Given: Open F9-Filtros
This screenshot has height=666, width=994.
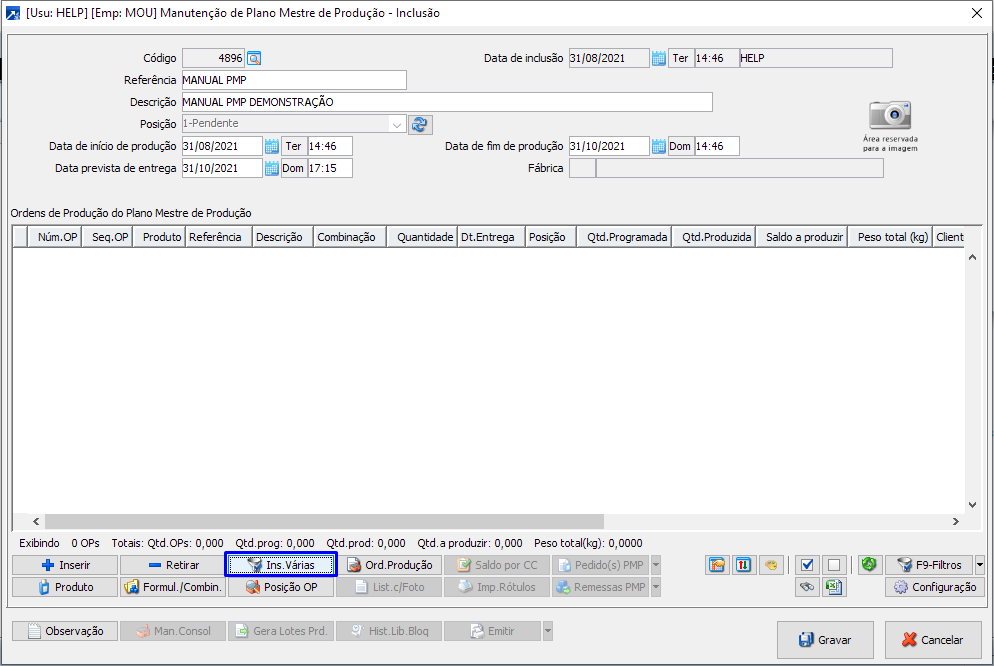Looking at the screenshot, I should [930, 565].
